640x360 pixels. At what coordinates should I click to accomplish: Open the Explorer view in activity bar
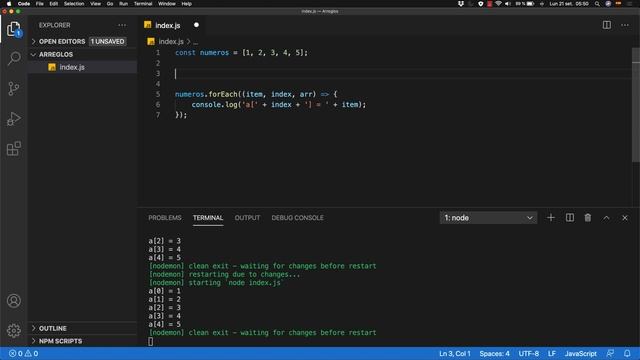pyautogui.click(x=13, y=29)
